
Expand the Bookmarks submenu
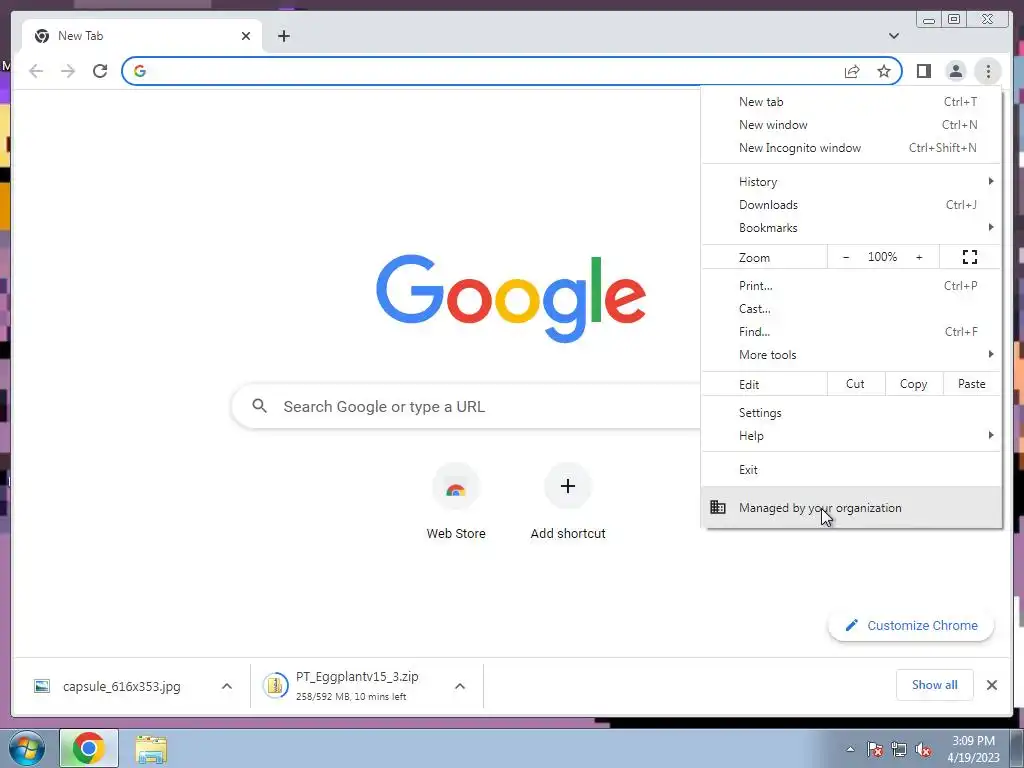852,227
